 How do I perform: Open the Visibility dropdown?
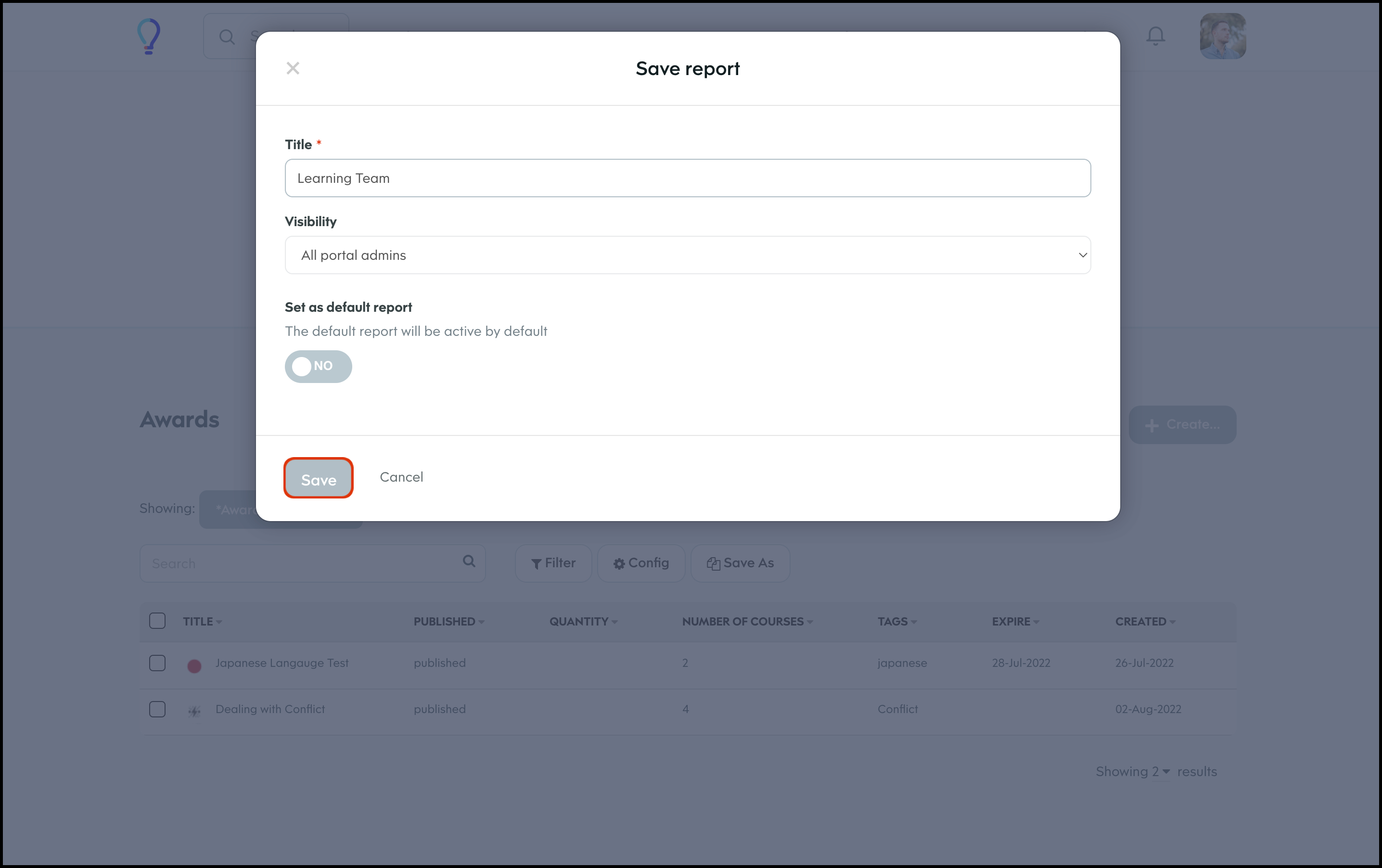click(687, 255)
